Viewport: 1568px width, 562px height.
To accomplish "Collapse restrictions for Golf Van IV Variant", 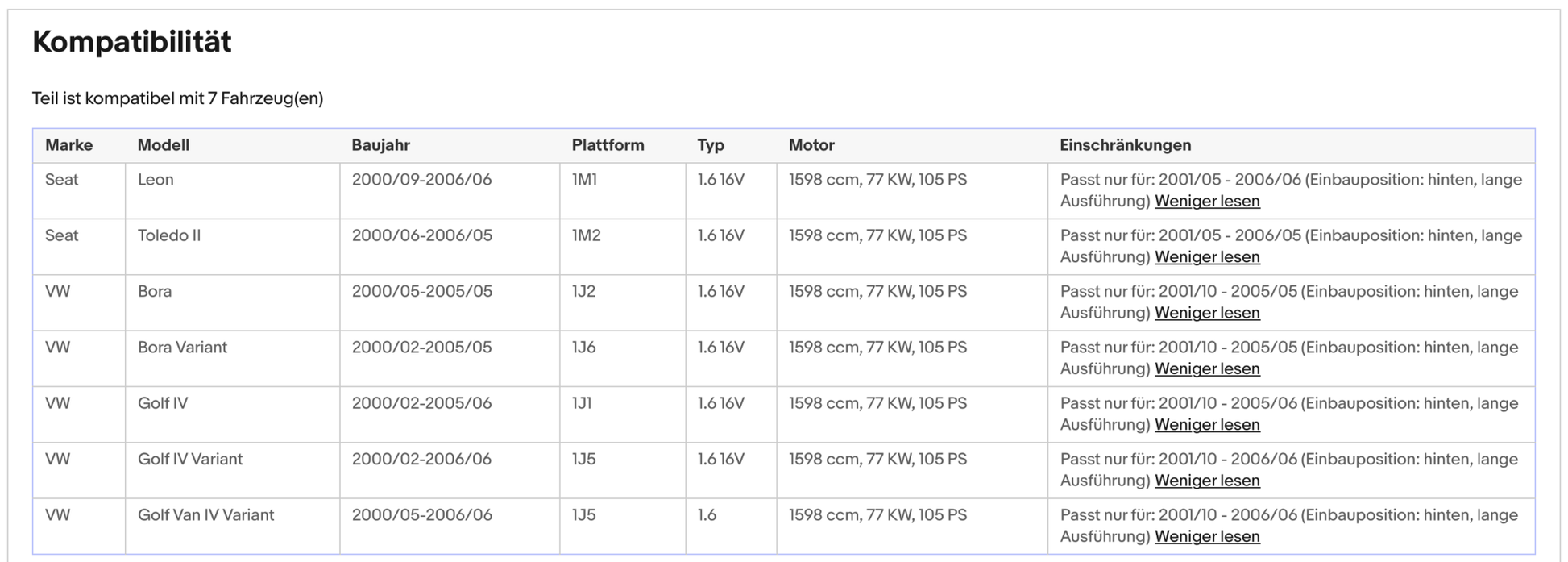I will (1206, 537).
